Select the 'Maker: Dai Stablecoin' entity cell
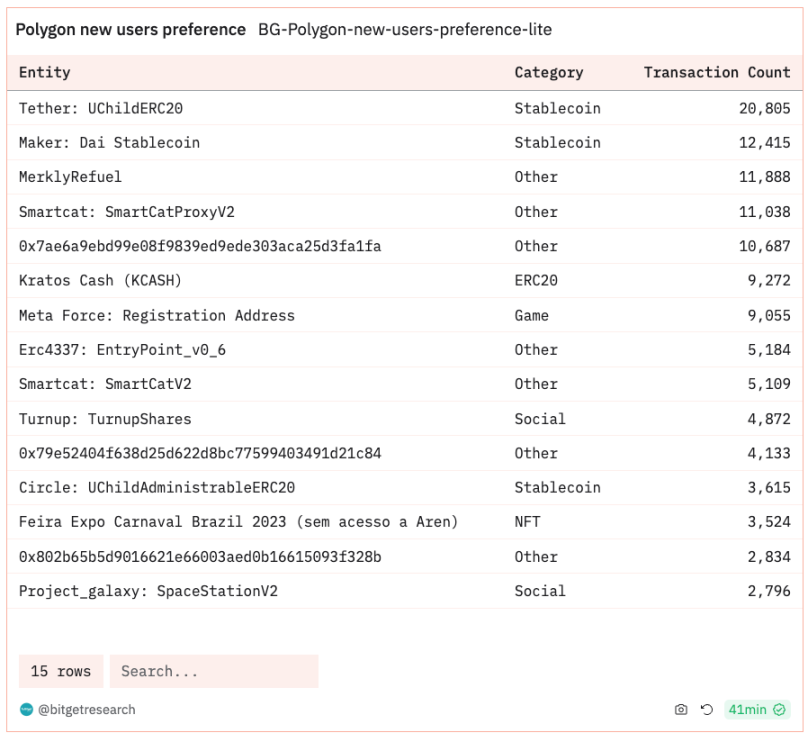808x742 pixels. point(109,143)
